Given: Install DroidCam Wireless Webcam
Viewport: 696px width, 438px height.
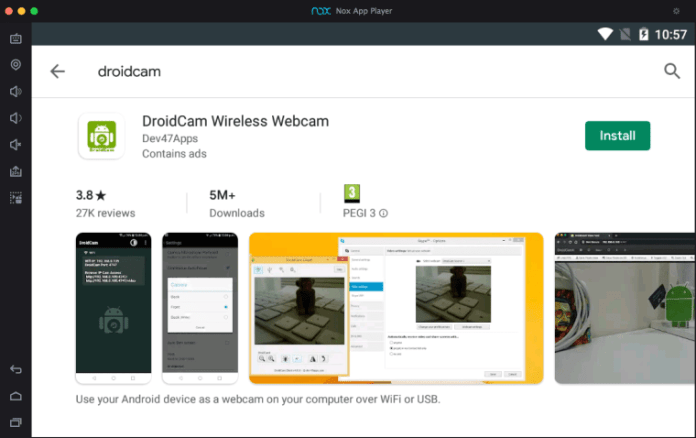Looking at the screenshot, I should click(617, 136).
